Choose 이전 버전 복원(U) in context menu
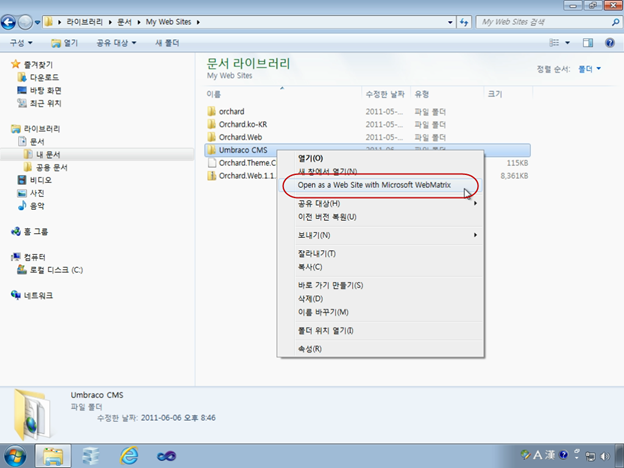This screenshot has width=624, height=468. pos(381,217)
